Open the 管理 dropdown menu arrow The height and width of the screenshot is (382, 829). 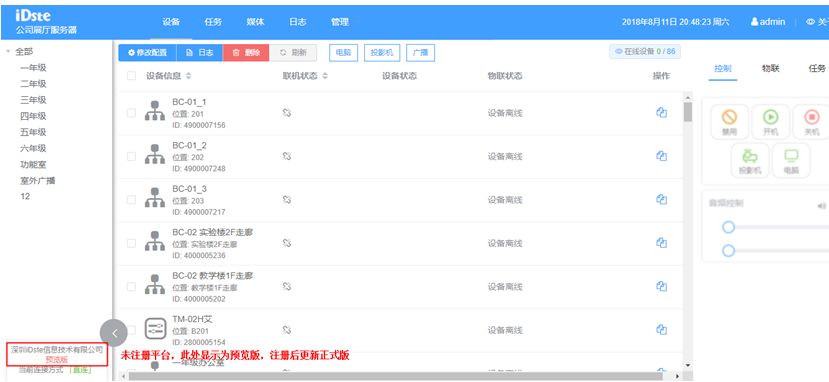point(357,22)
